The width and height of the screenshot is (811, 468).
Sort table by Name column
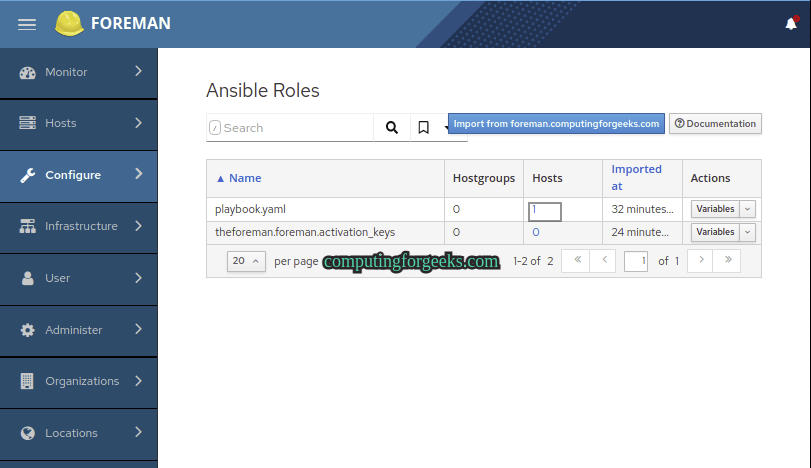pyautogui.click(x=245, y=178)
